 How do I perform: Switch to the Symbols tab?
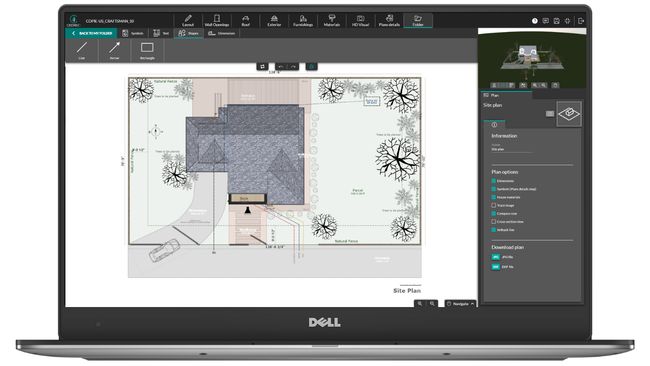pos(133,33)
